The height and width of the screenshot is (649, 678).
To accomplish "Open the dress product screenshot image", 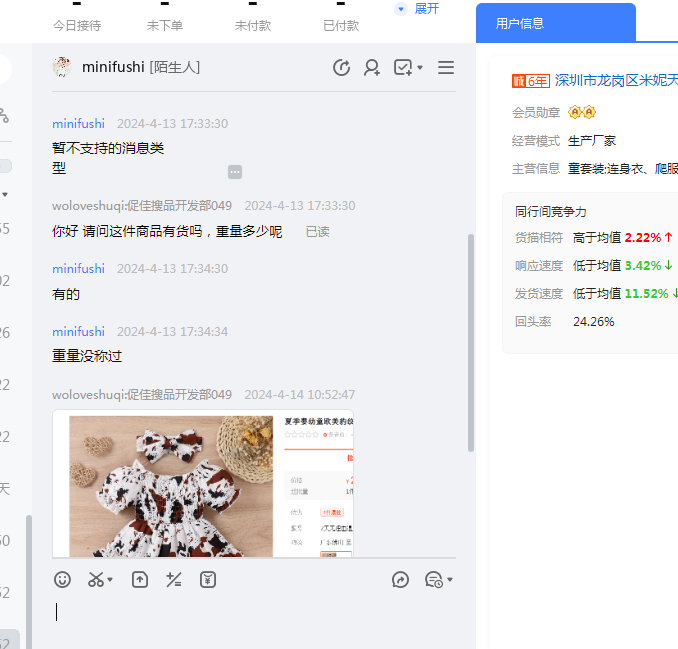I will tap(203, 483).
